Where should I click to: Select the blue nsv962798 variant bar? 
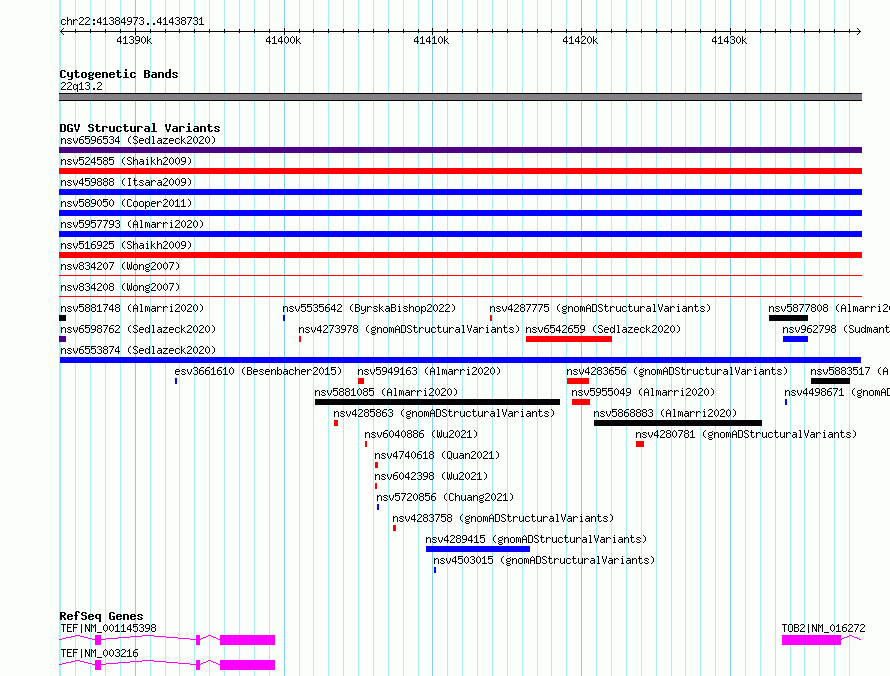pyautogui.click(x=795, y=339)
